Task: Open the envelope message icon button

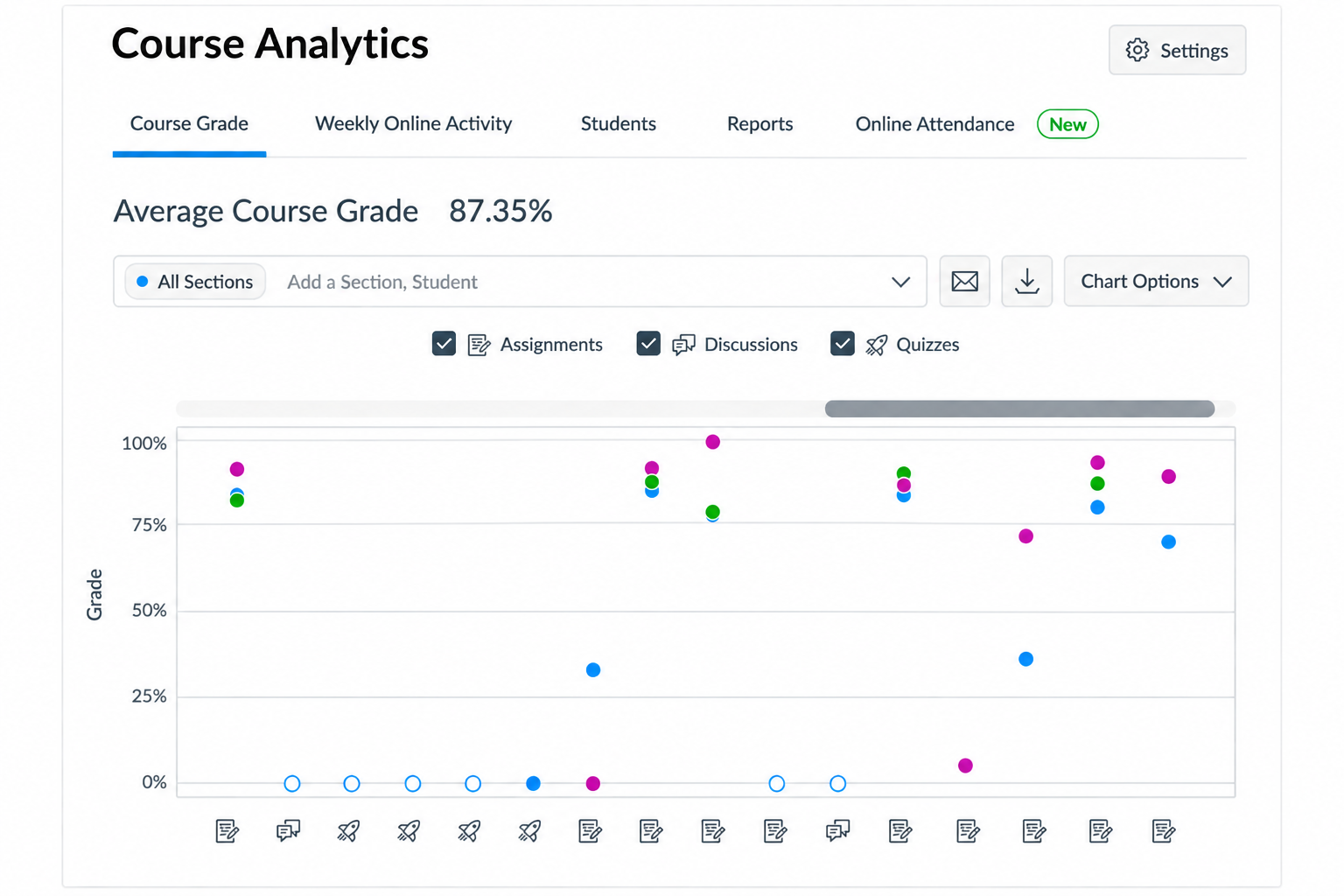Action: tap(964, 282)
